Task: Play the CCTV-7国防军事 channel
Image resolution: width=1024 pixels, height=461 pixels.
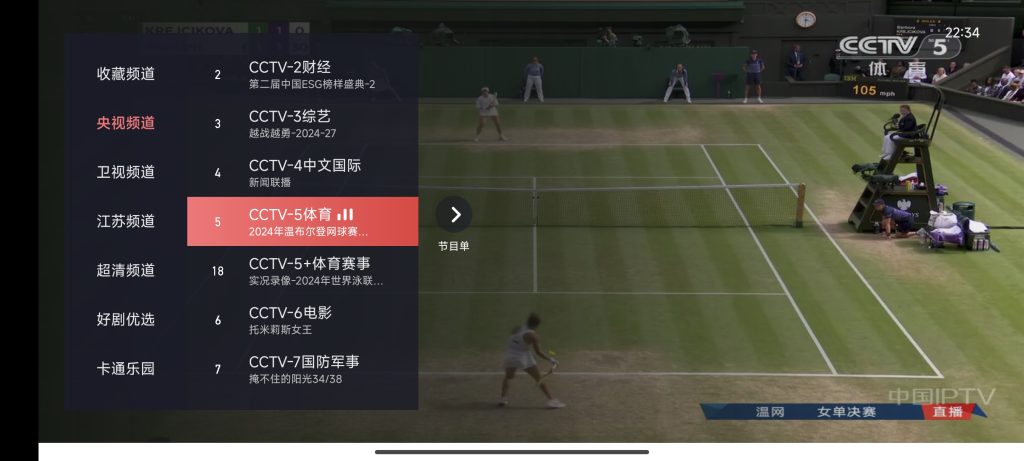Action: pyautogui.click(x=302, y=368)
